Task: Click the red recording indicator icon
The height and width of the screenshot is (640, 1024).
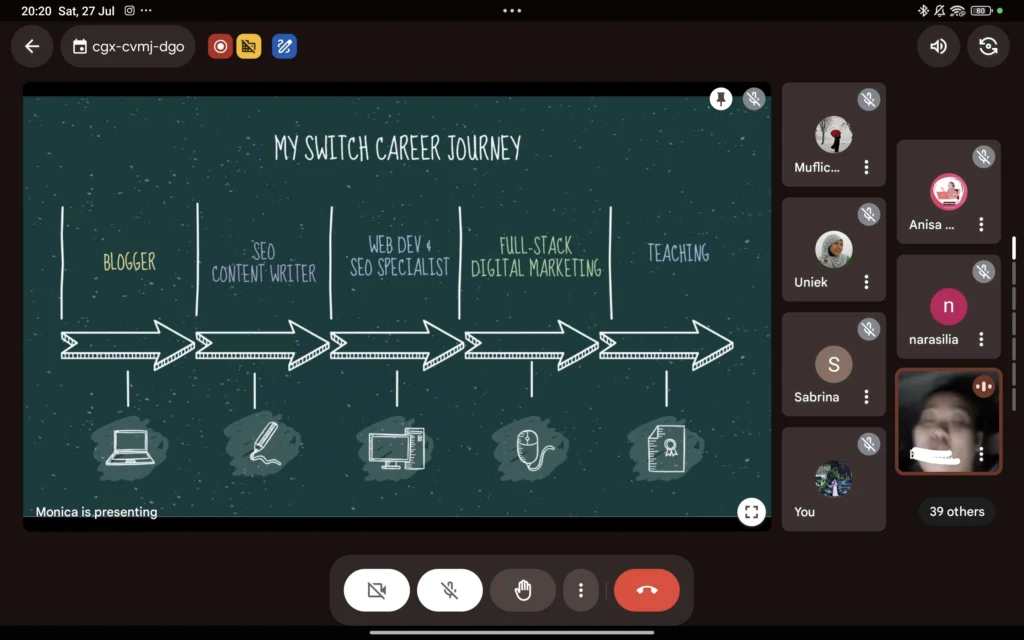Action: [x=220, y=46]
